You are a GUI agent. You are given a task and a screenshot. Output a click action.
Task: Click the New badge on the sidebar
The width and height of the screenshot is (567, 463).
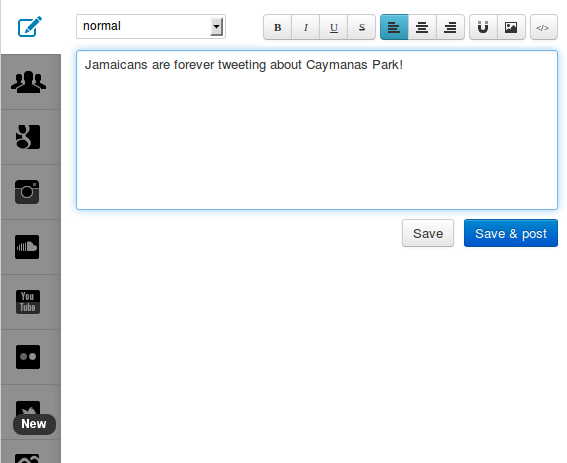tap(34, 424)
